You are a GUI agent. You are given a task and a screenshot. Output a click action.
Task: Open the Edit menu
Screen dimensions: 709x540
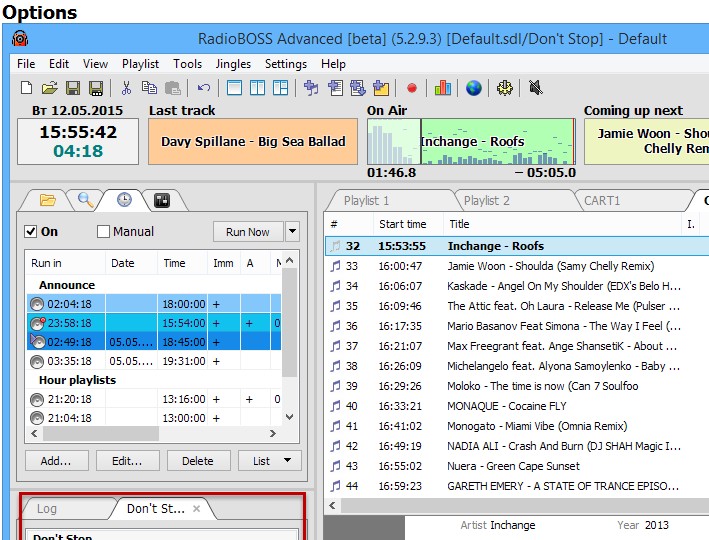point(59,64)
